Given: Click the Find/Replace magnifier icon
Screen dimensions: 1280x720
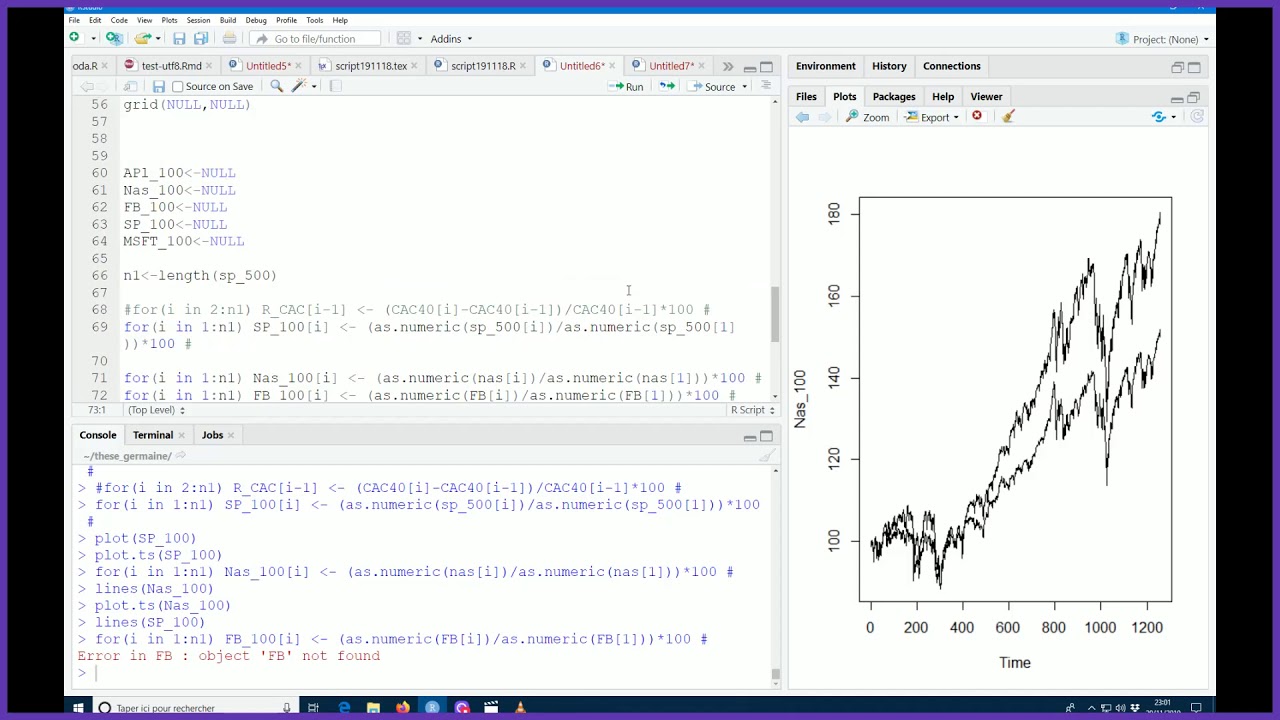Looking at the screenshot, I should pos(277,86).
